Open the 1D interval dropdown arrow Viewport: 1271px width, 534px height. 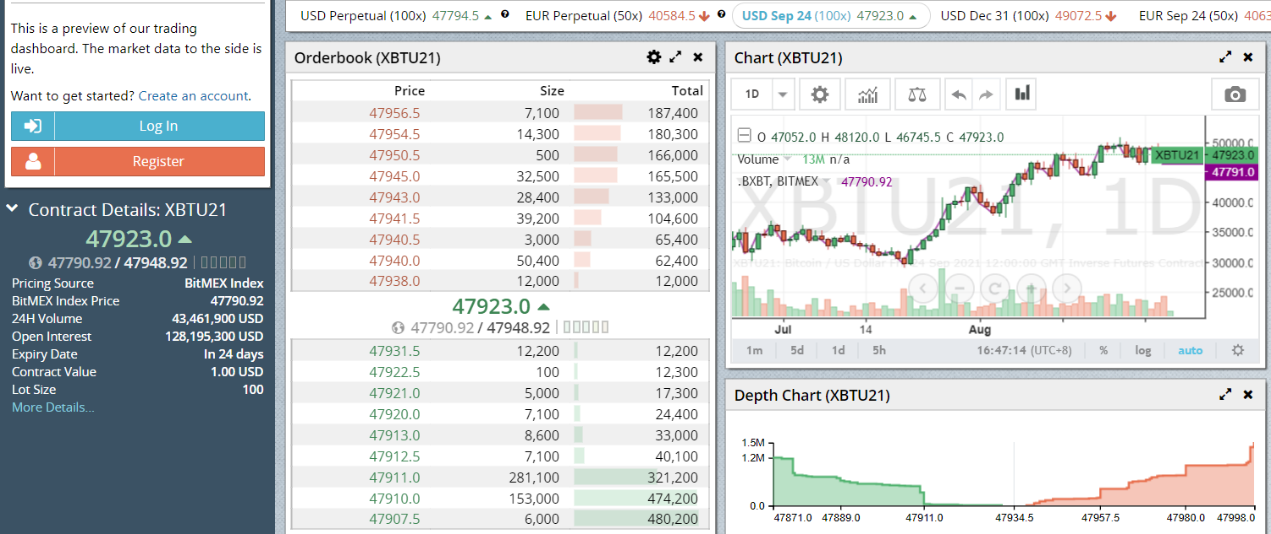click(x=782, y=94)
